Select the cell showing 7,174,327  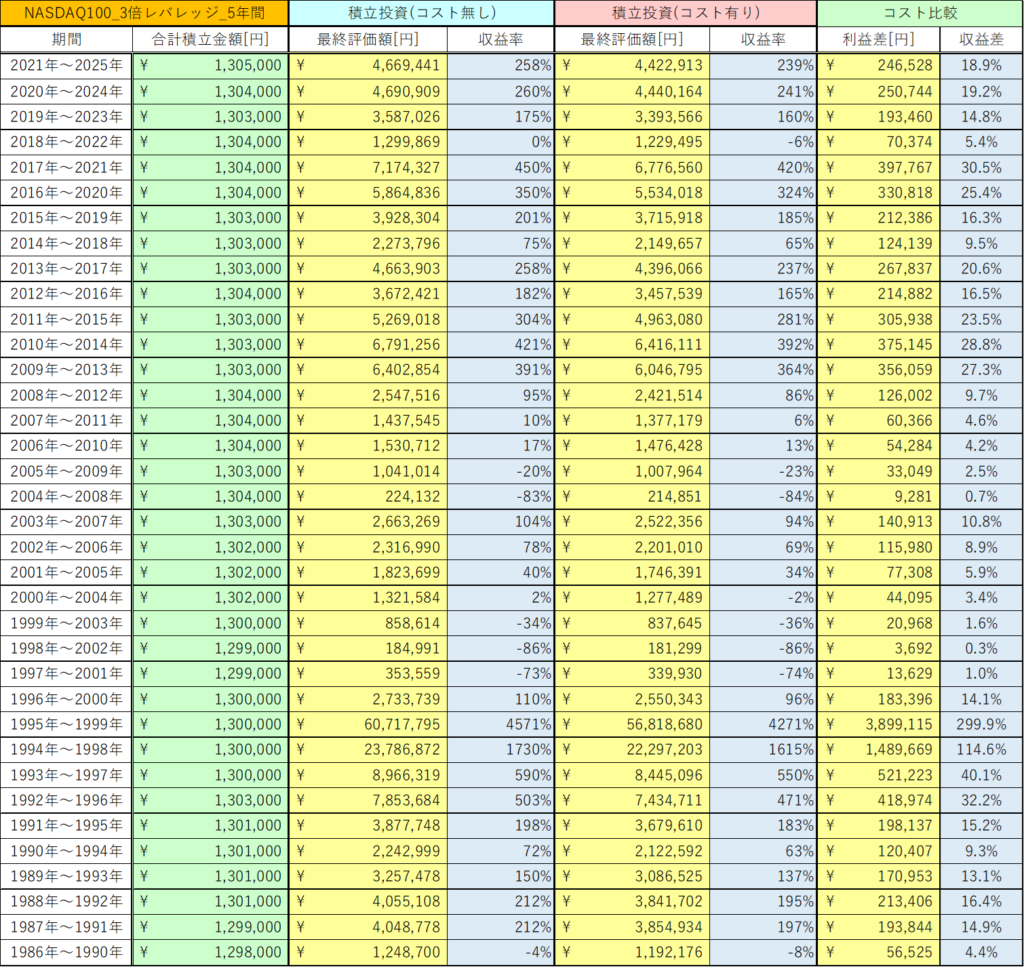(x=368, y=167)
